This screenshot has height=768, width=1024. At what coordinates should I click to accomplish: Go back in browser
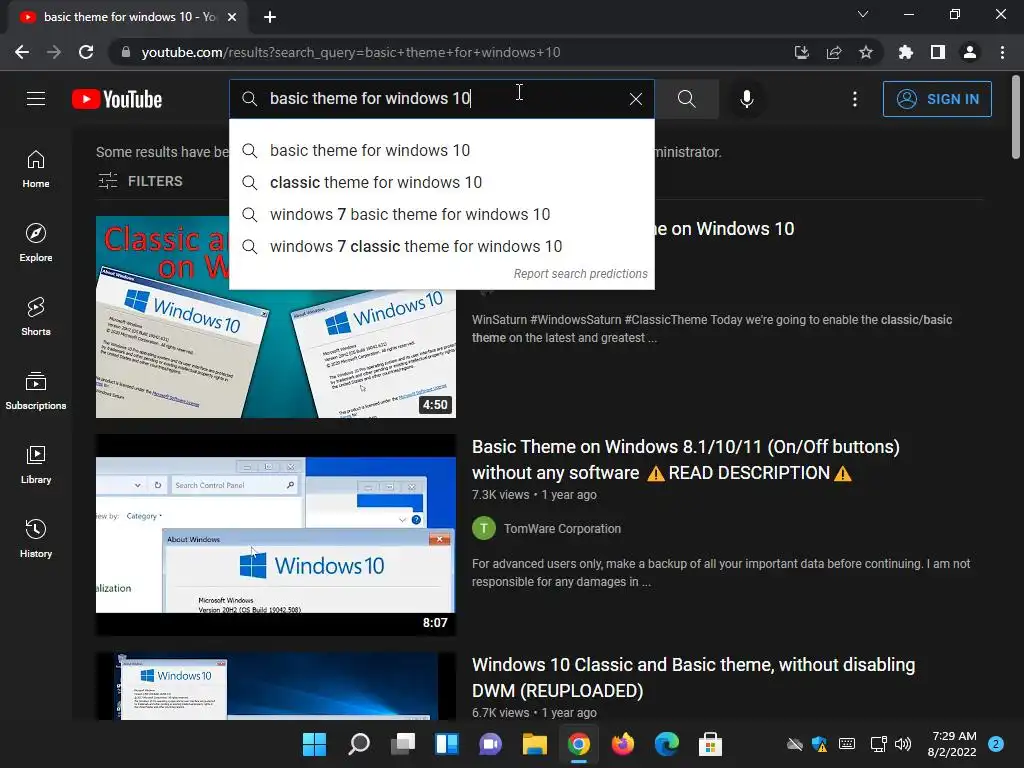(22, 52)
